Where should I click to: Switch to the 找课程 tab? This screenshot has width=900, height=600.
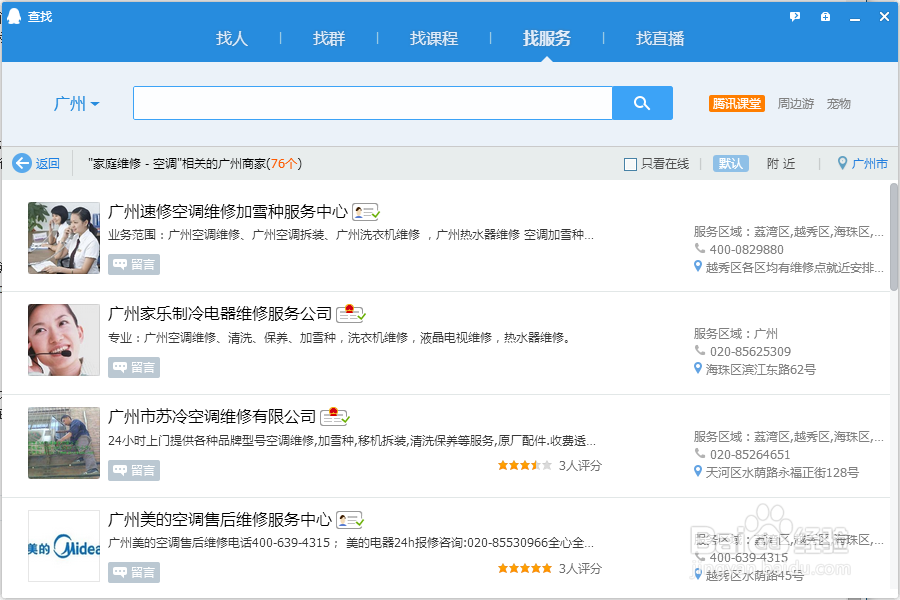[434, 38]
